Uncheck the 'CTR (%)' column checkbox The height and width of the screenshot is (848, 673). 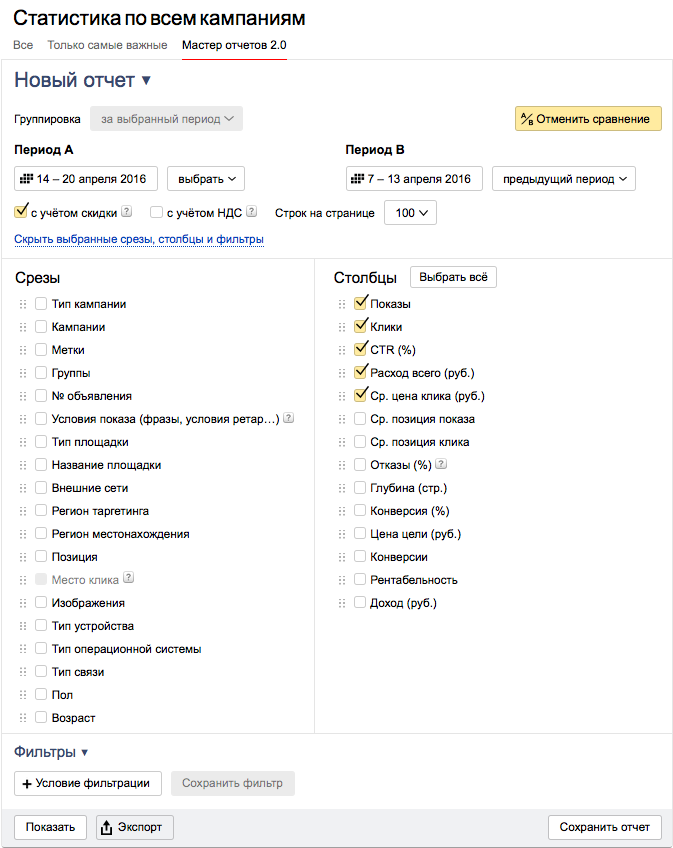(360, 349)
